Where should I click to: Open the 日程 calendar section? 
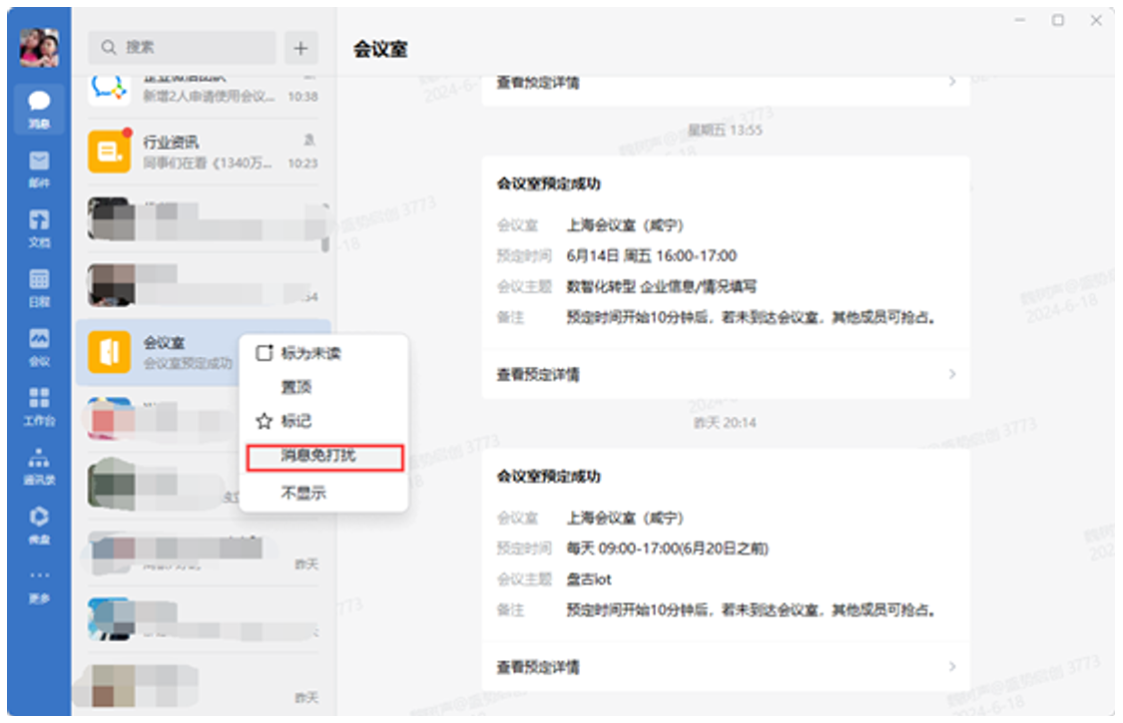(39, 288)
